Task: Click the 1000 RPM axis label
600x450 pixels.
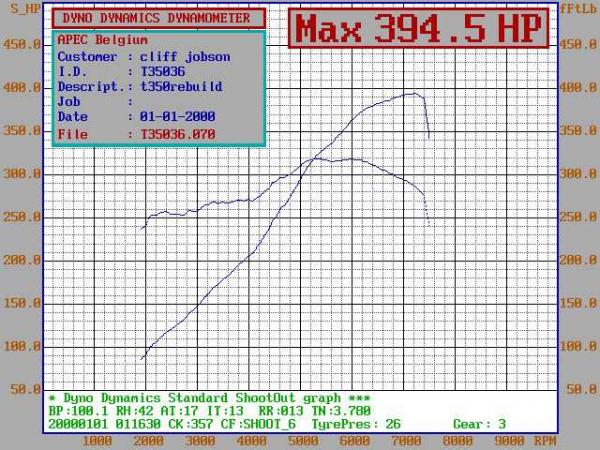Action: pyautogui.click(x=96, y=440)
